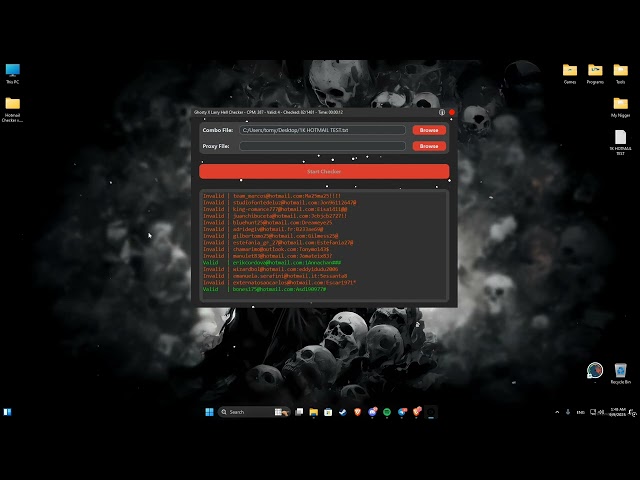Image resolution: width=640 pixels, height=480 pixels.
Task: Open Task View from taskbar
Action: click(299, 412)
